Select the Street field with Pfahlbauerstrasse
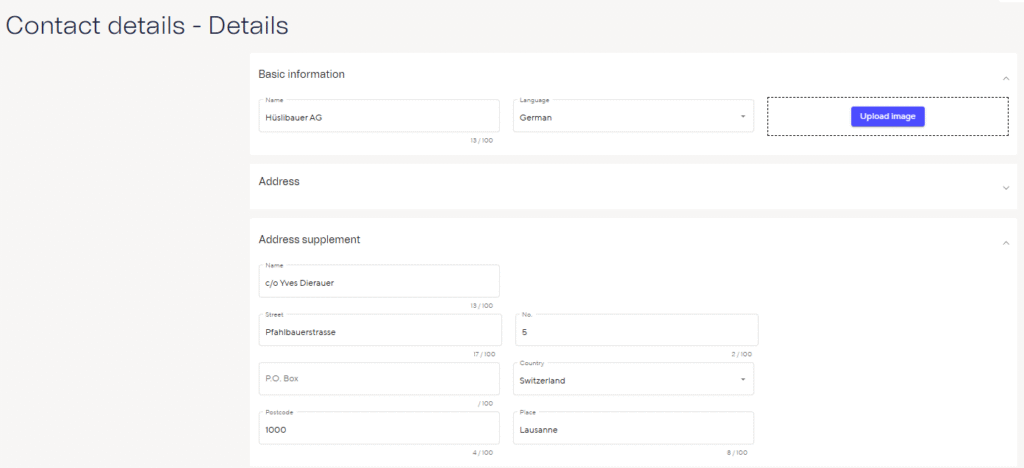This screenshot has width=1024, height=468. (378, 332)
